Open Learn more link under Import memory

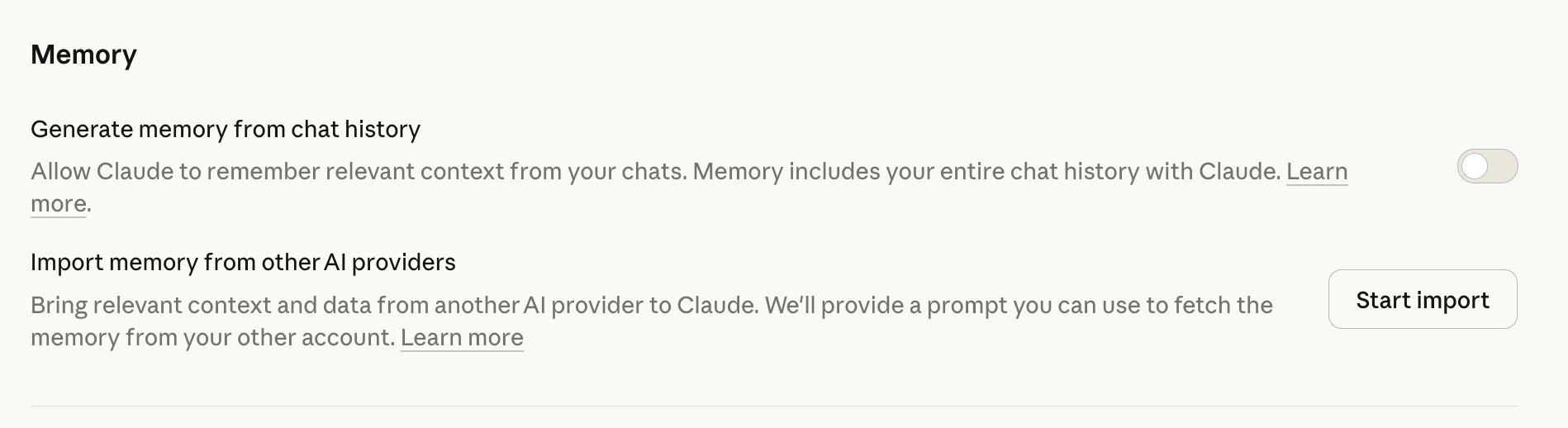(x=462, y=338)
